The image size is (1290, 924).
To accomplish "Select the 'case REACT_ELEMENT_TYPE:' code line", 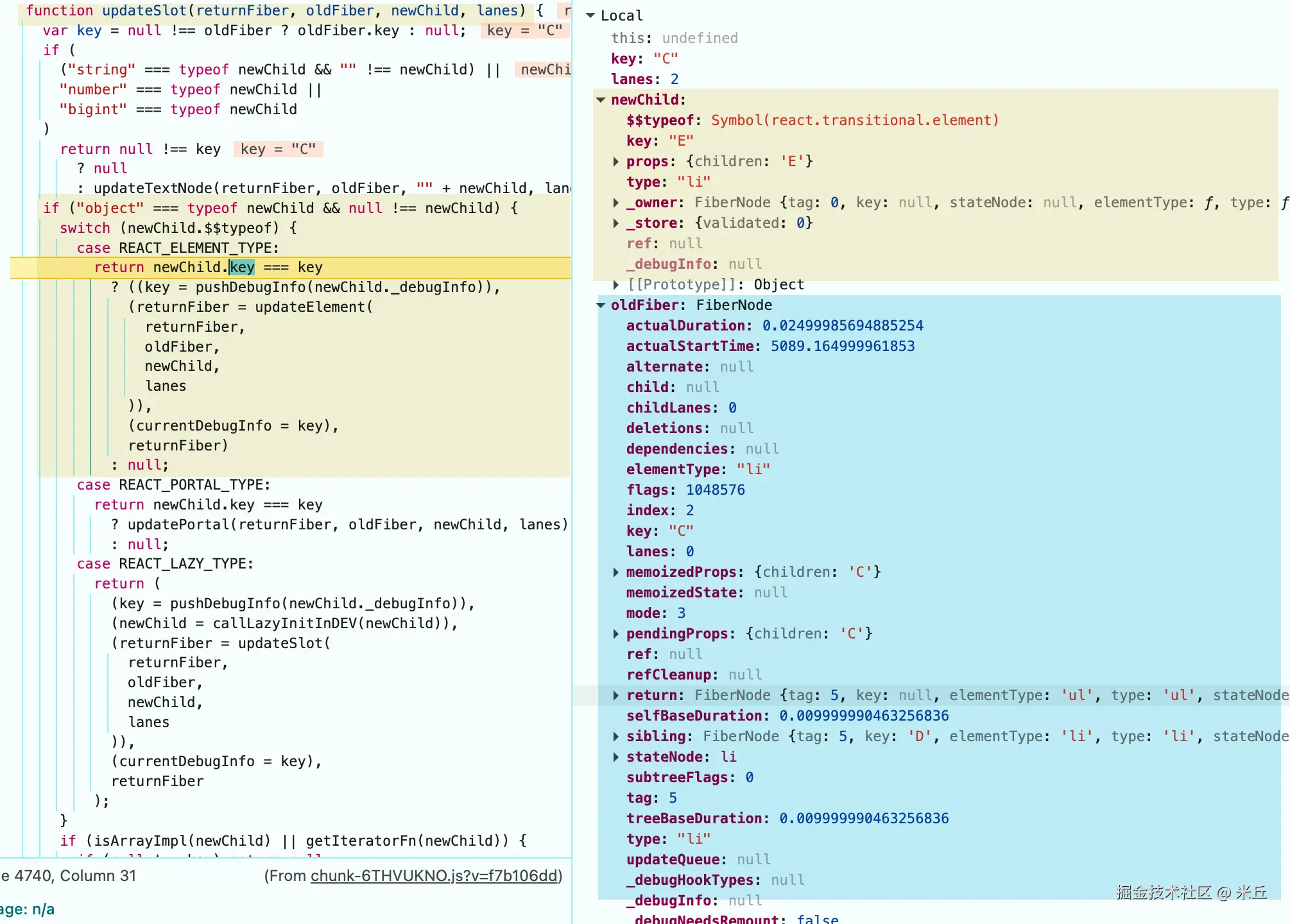I will [x=178, y=248].
